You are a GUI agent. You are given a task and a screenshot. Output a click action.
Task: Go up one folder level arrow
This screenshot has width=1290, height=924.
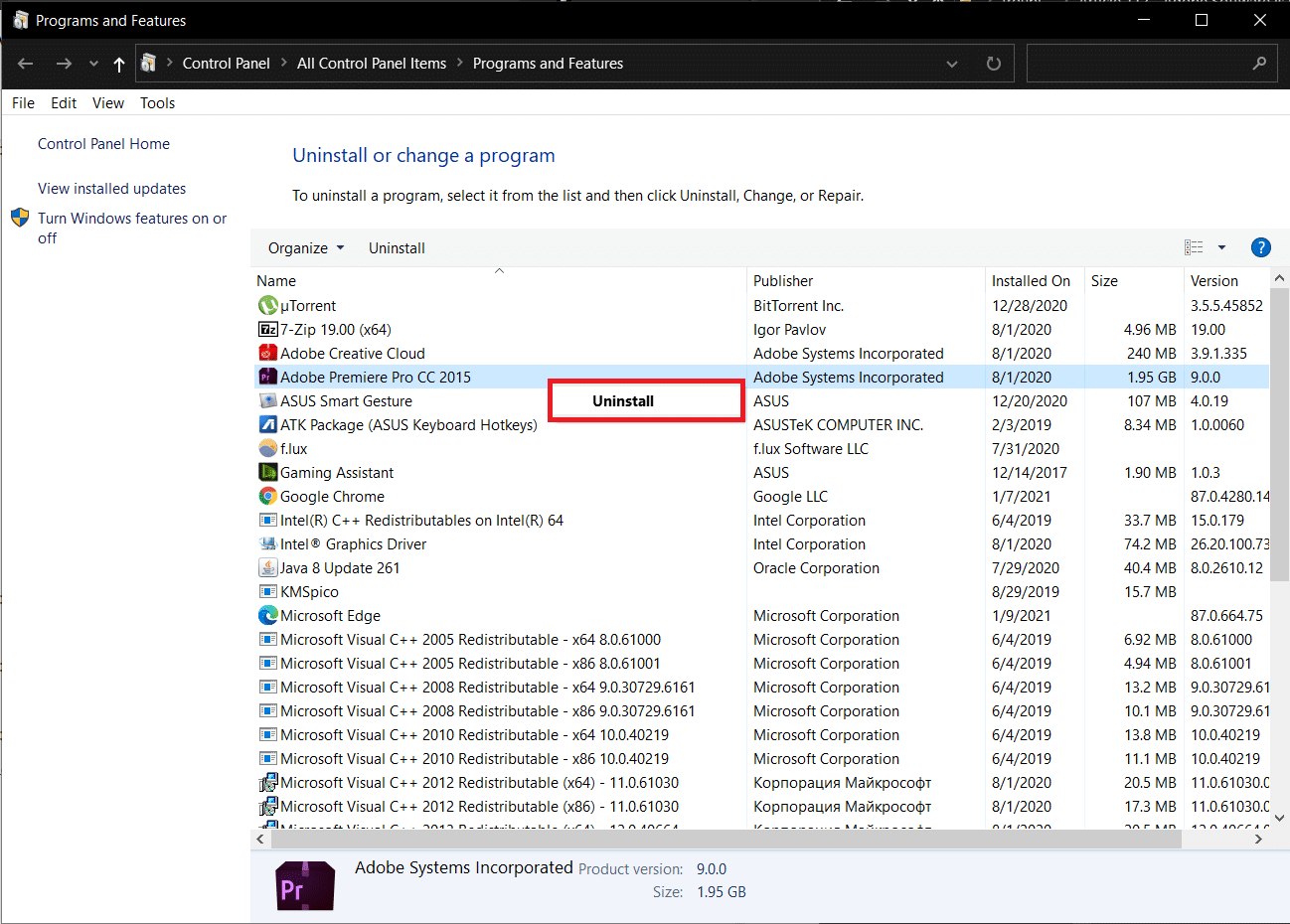tap(119, 64)
